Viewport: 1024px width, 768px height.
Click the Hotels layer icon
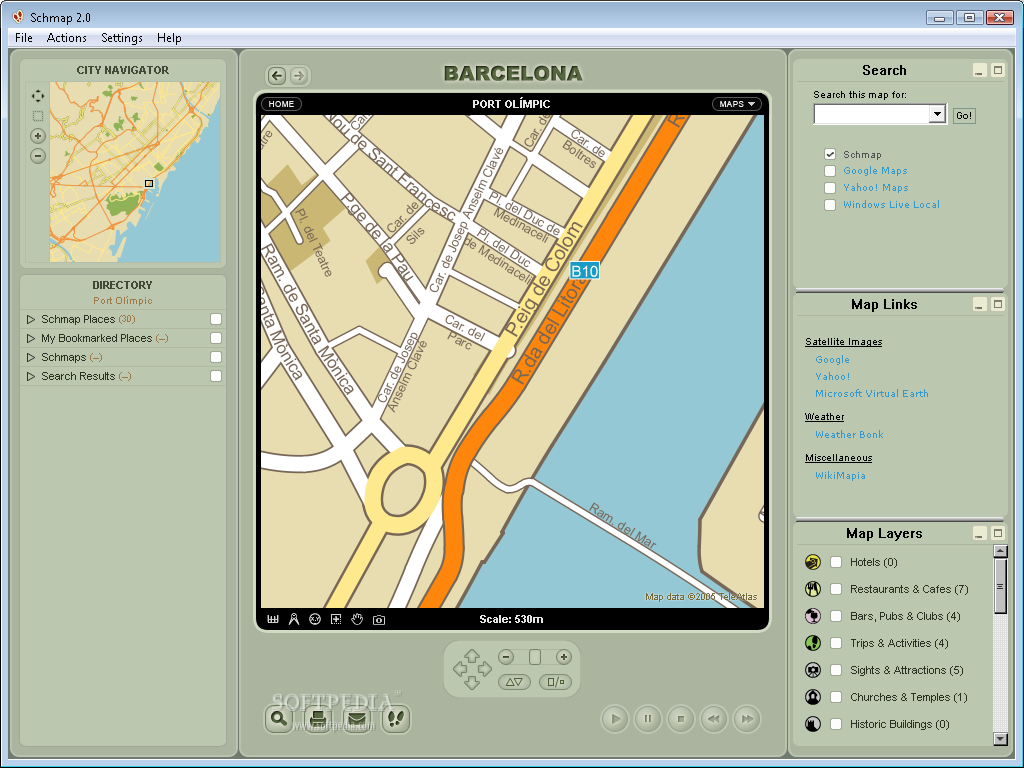[812, 562]
